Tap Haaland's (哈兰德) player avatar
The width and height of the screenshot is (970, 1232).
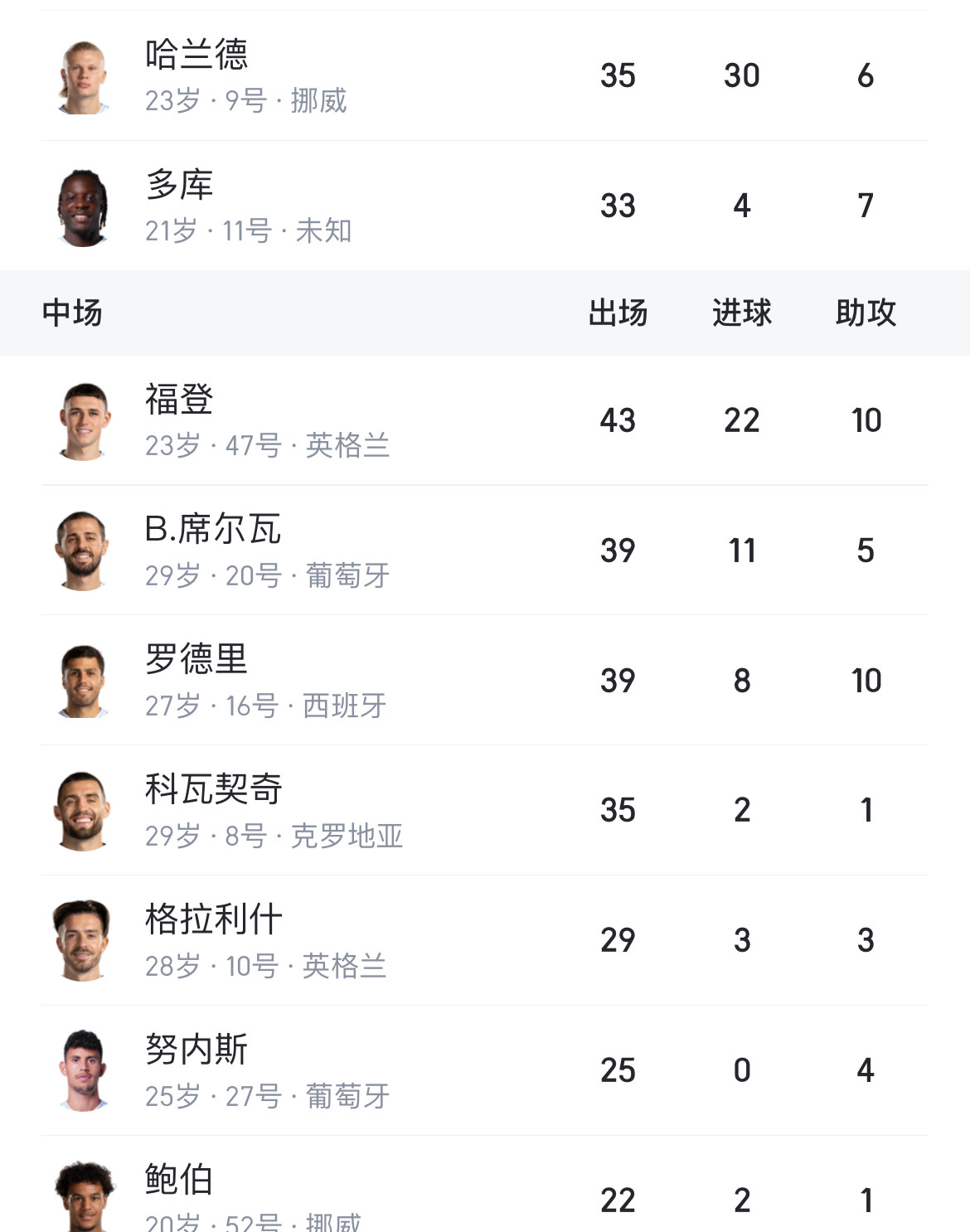tap(83, 76)
